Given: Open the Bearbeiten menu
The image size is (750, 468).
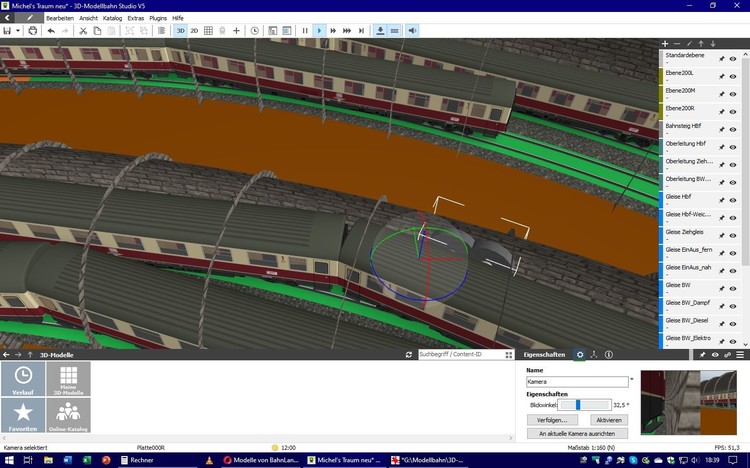Looking at the screenshot, I should click(60, 18).
